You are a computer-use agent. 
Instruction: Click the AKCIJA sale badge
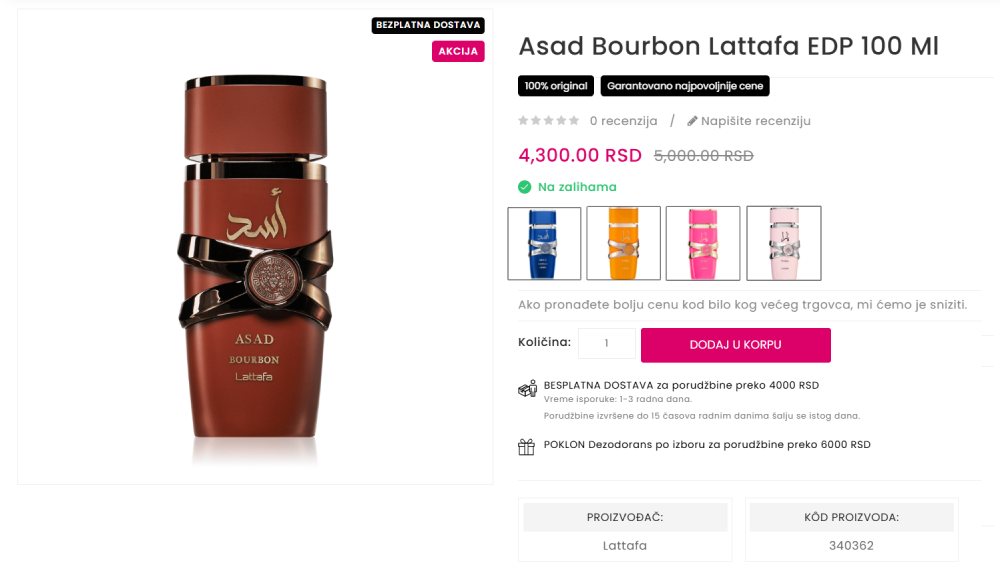click(x=458, y=51)
